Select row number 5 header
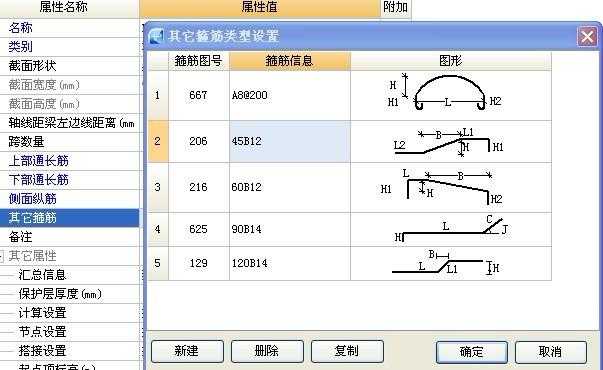603x370 pixels. click(x=158, y=263)
